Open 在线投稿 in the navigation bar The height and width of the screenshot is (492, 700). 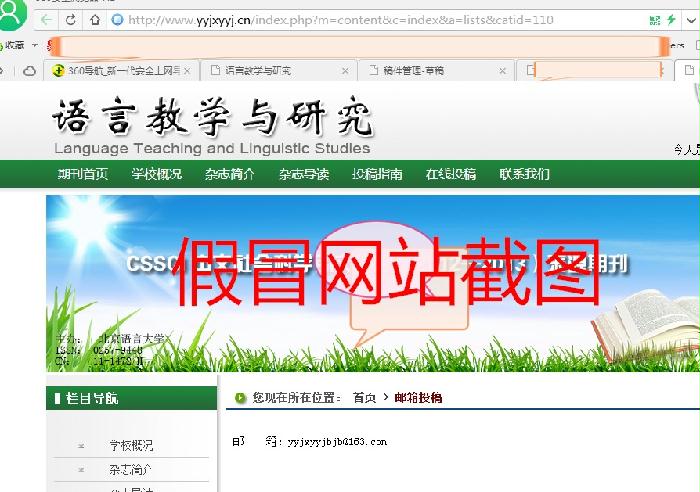coord(450,174)
